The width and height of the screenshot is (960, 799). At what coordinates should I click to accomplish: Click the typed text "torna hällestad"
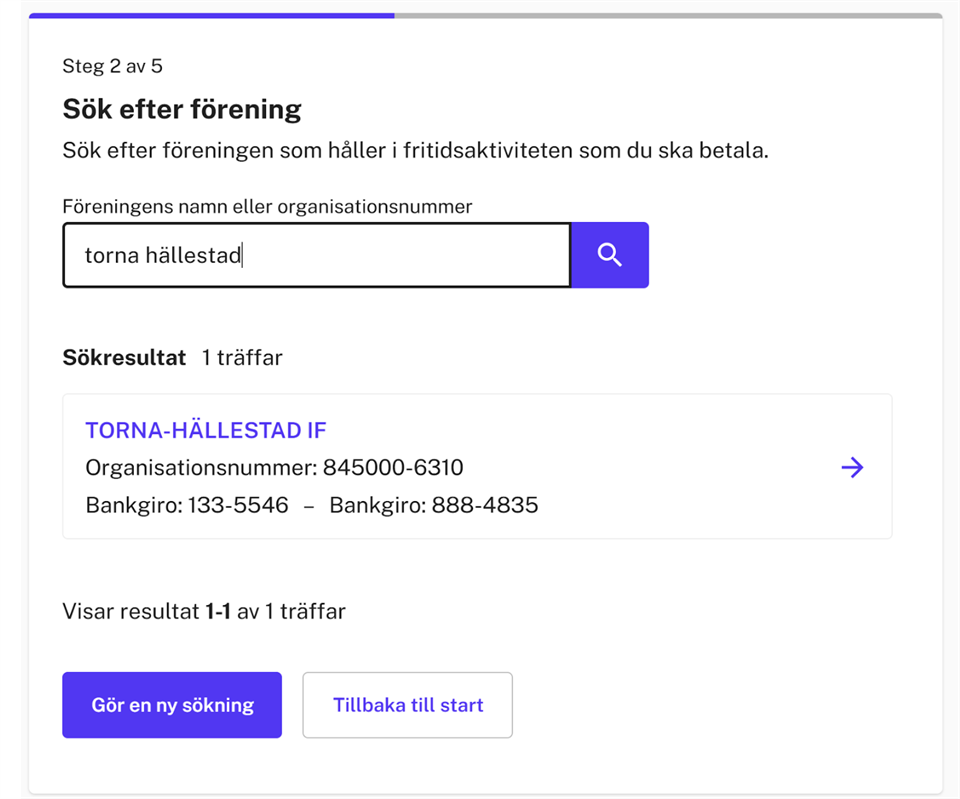pyautogui.click(x=163, y=256)
